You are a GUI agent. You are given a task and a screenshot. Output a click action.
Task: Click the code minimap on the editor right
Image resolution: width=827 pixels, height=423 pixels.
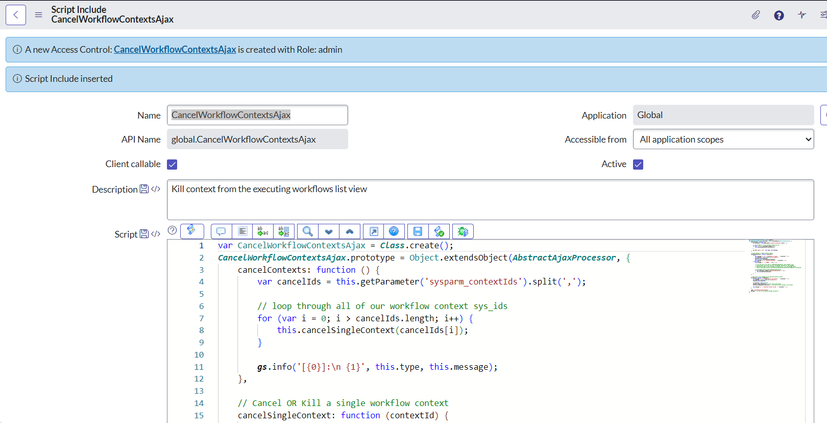pos(775,266)
